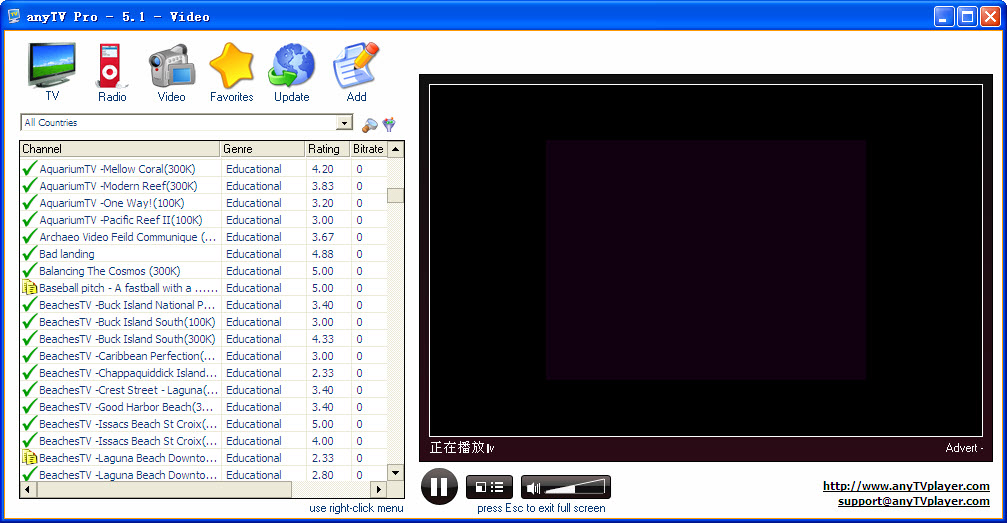The height and width of the screenshot is (523, 1007).
Task: Select BeachesTV -Chappaquiddick Island channel
Action: click(x=128, y=373)
